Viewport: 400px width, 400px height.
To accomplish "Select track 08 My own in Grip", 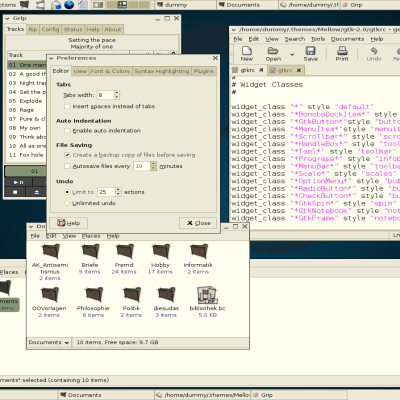I will [27, 128].
